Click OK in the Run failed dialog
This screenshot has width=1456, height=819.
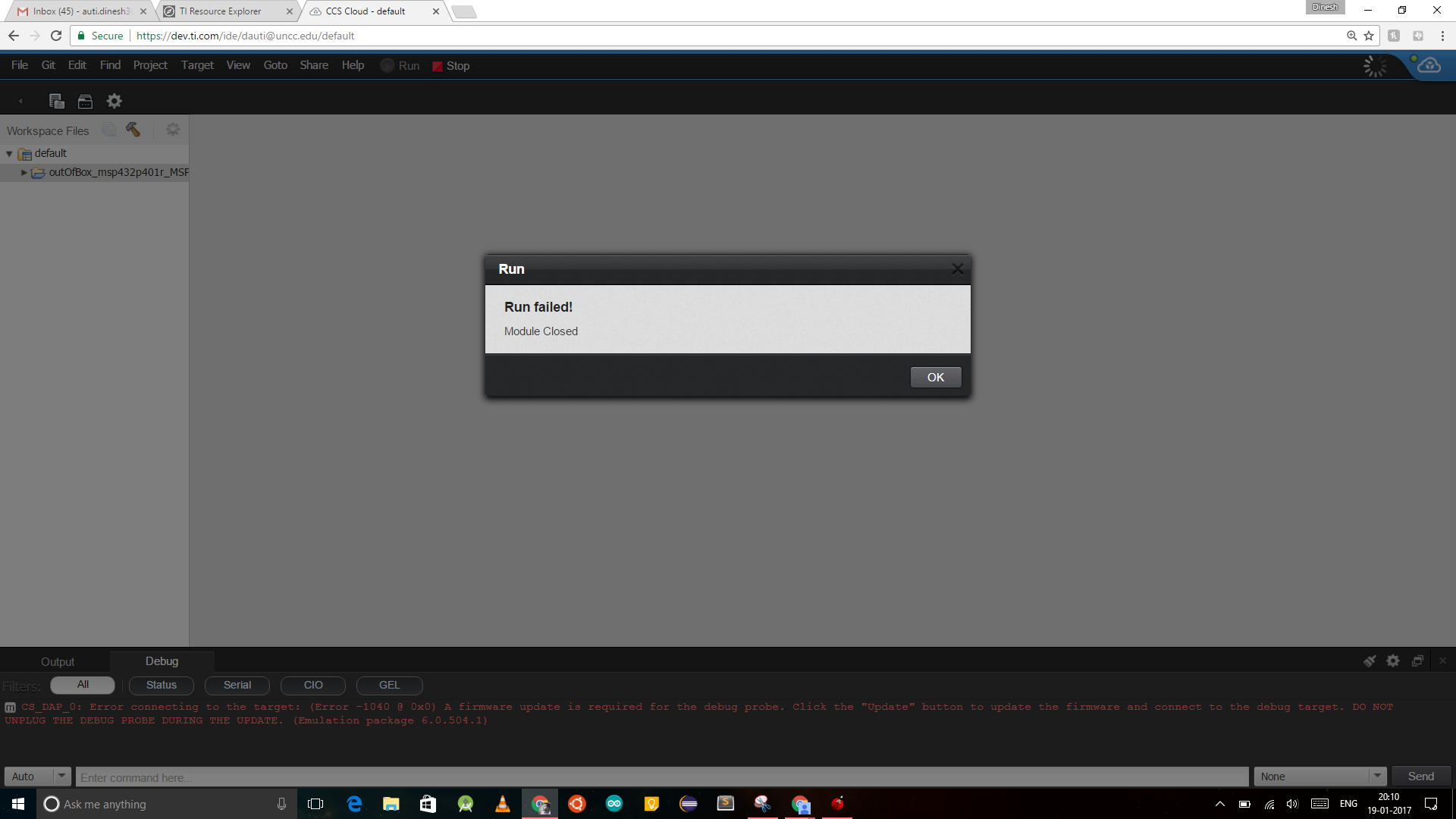pyautogui.click(x=935, y=377)
